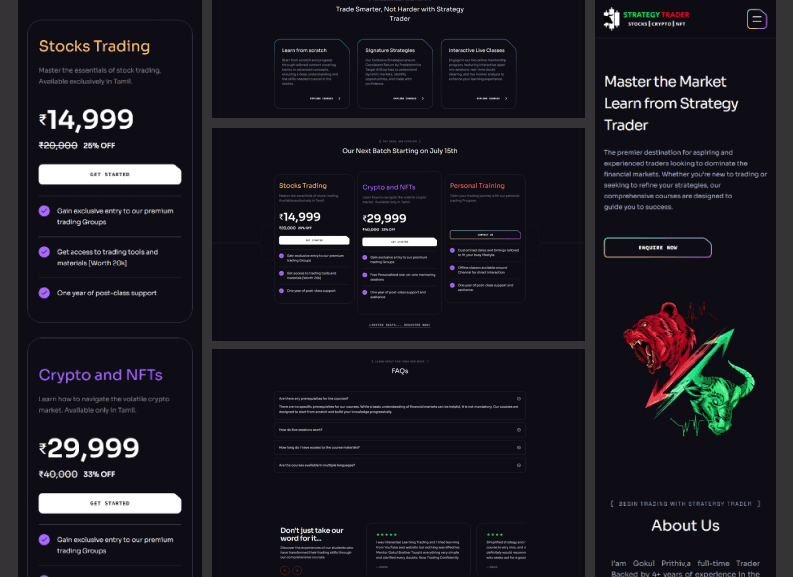Click the arrow on the Learn from scratch card
793x577 pixels.
pyautogui.click(x=339, y=99)
